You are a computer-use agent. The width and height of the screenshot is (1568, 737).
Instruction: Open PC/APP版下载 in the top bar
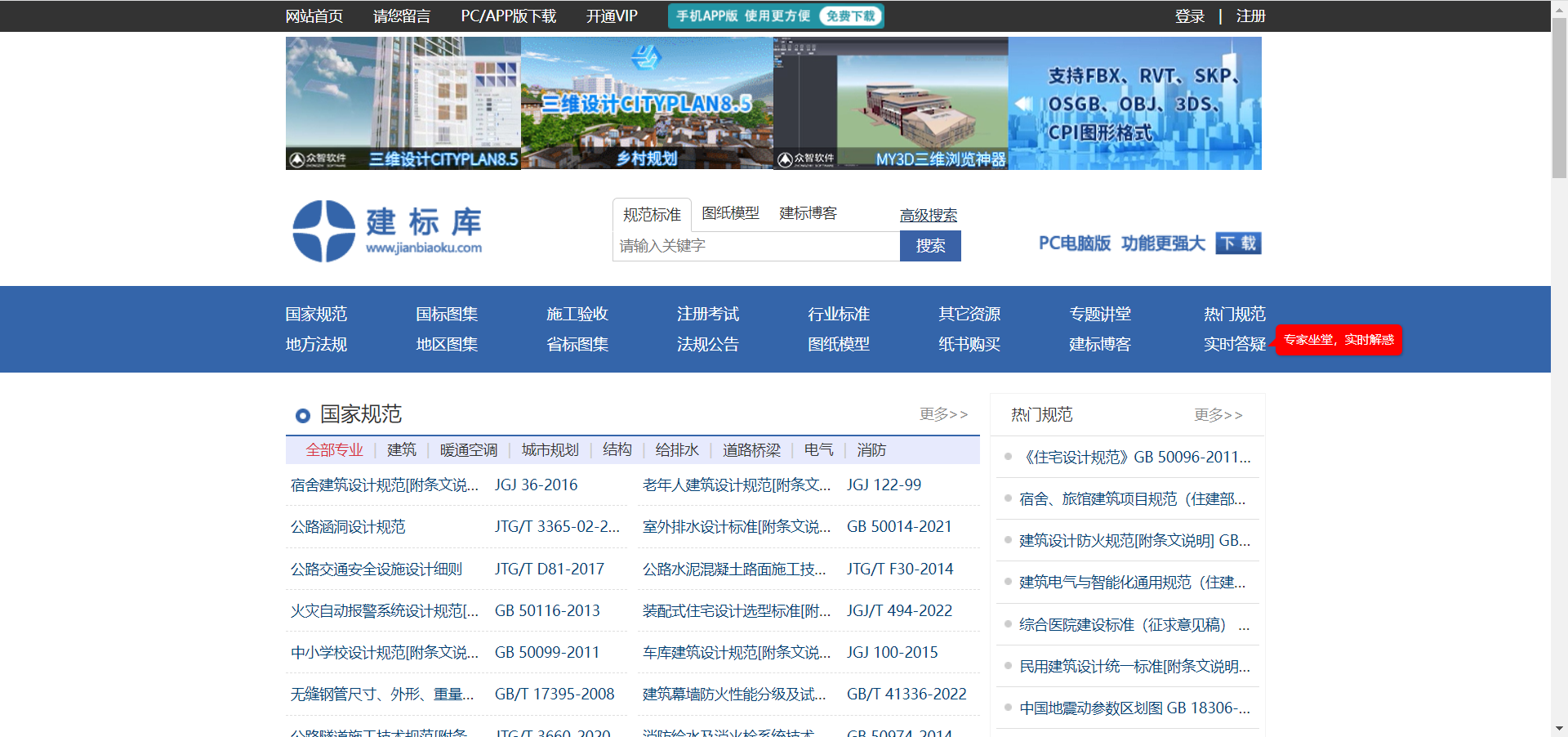(x=508, y=16)
